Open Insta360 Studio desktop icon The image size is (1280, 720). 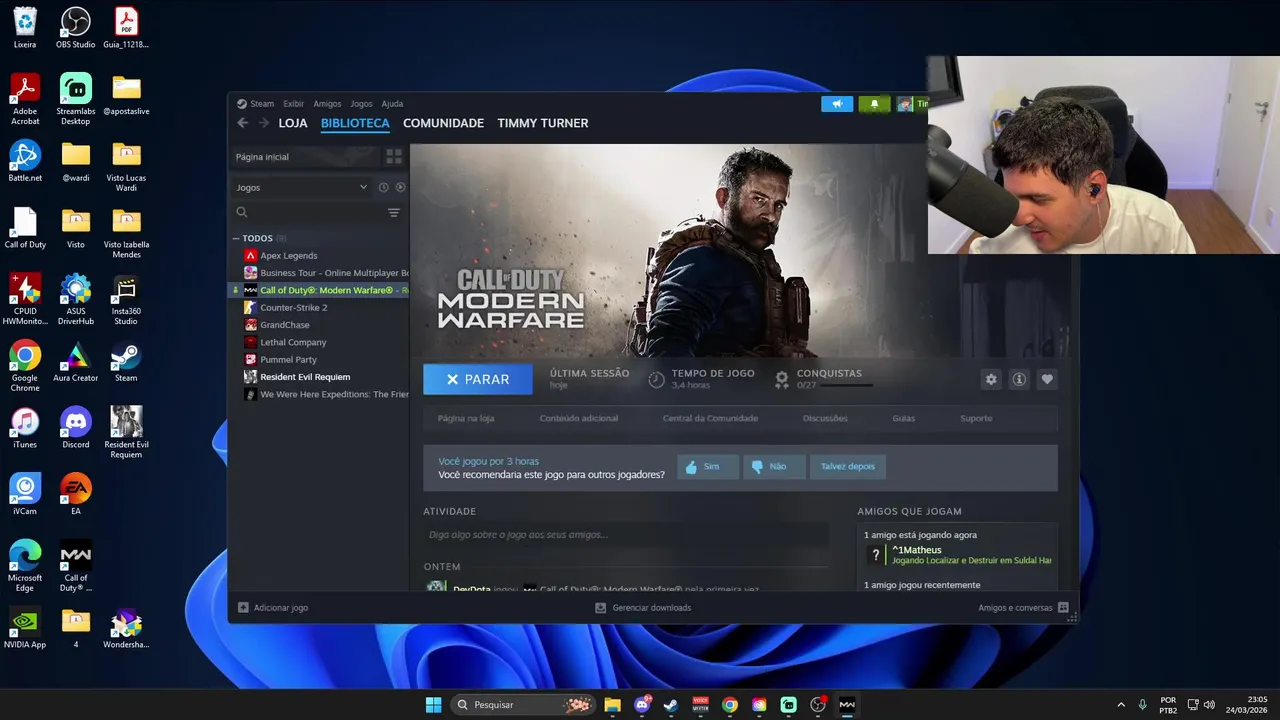[x=126, y=300]
